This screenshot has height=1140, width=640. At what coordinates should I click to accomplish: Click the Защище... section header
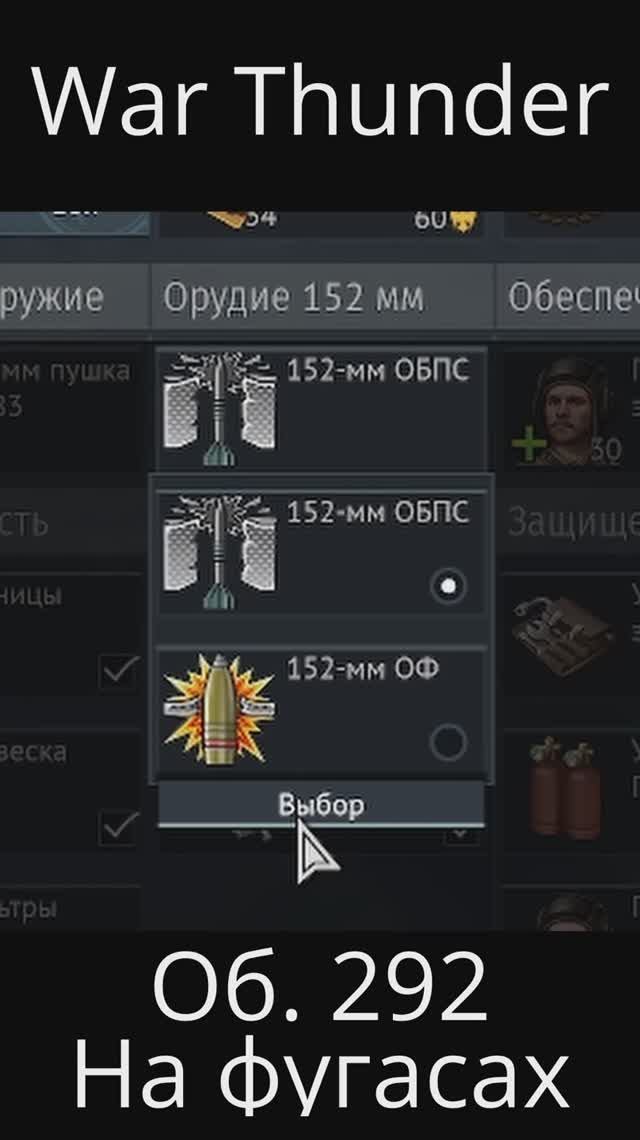pyautogui.click(x=572, y=523)
